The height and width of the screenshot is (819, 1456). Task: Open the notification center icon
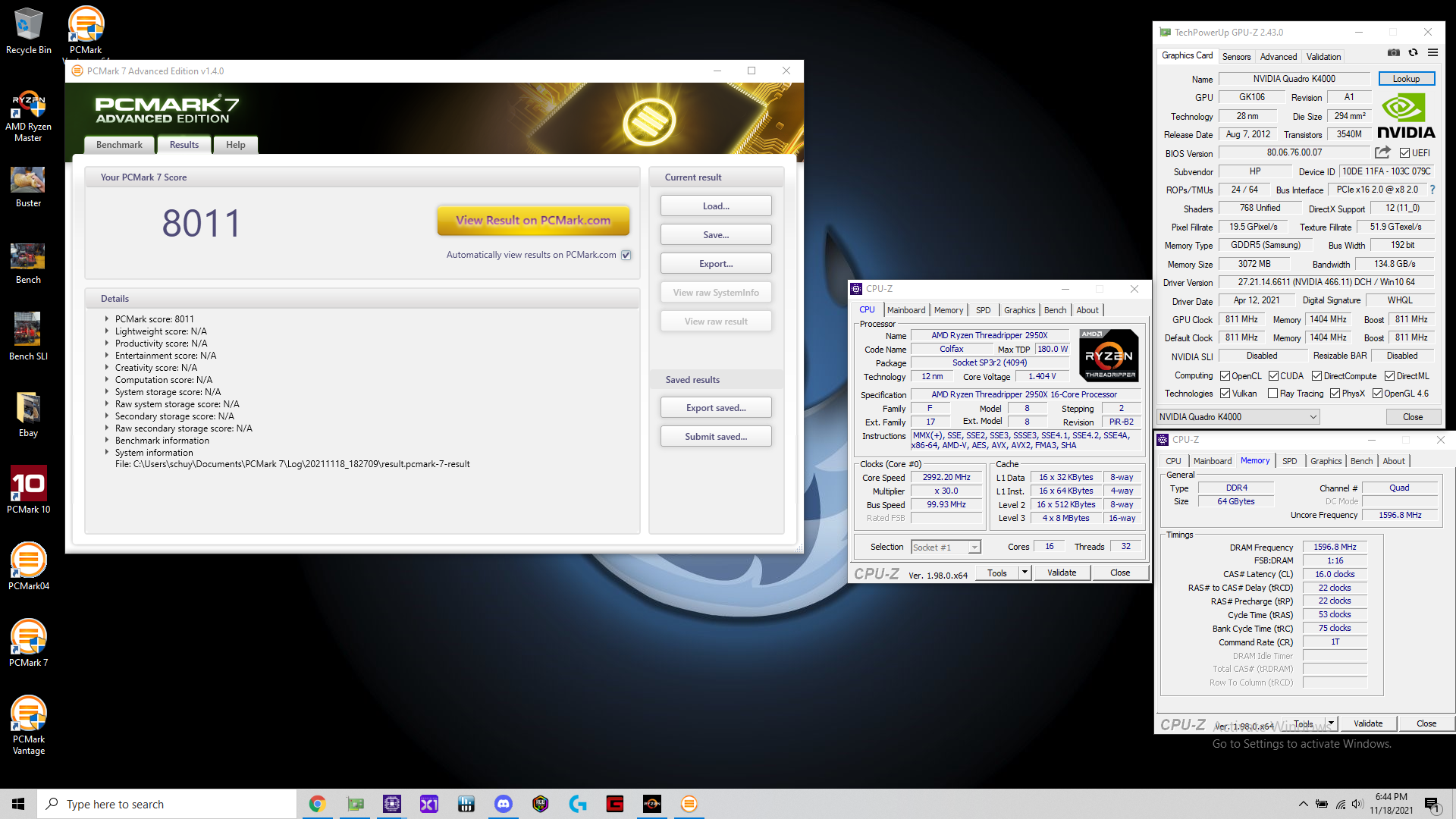coord(1432,805)
